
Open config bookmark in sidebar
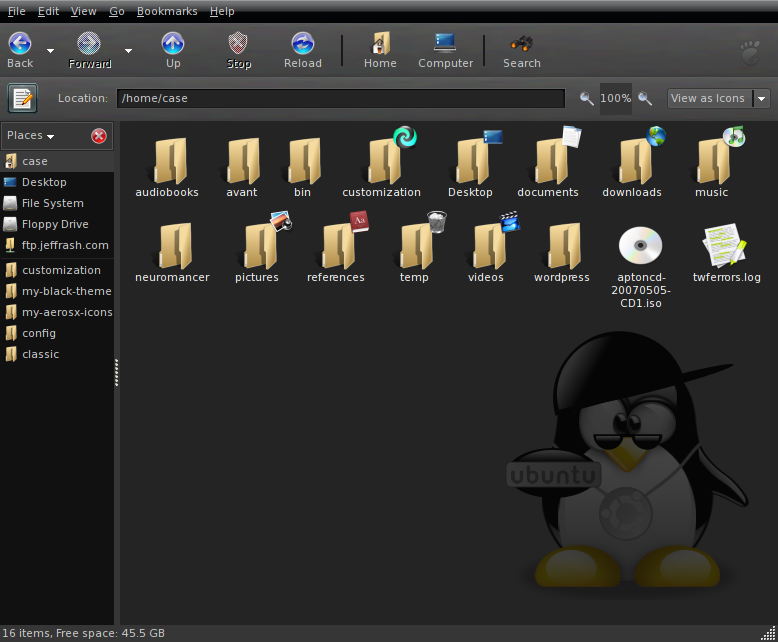[x=57, y=333]
